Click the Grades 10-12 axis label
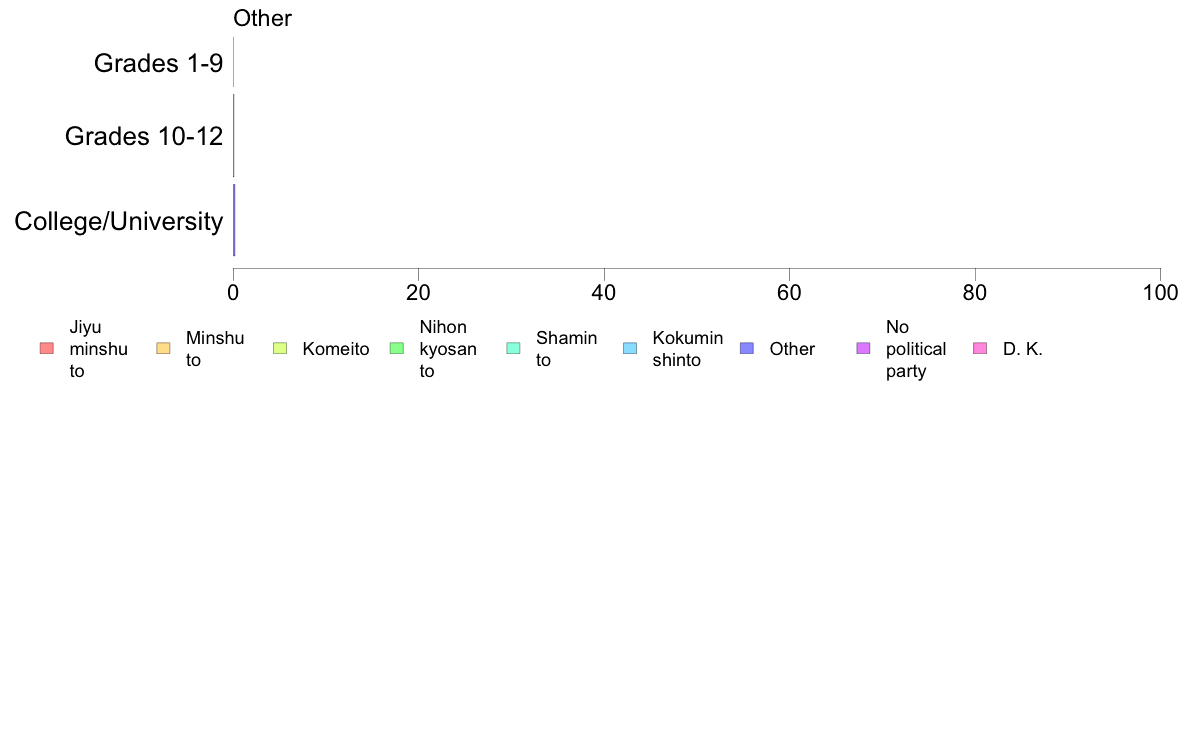 [144, 136]
